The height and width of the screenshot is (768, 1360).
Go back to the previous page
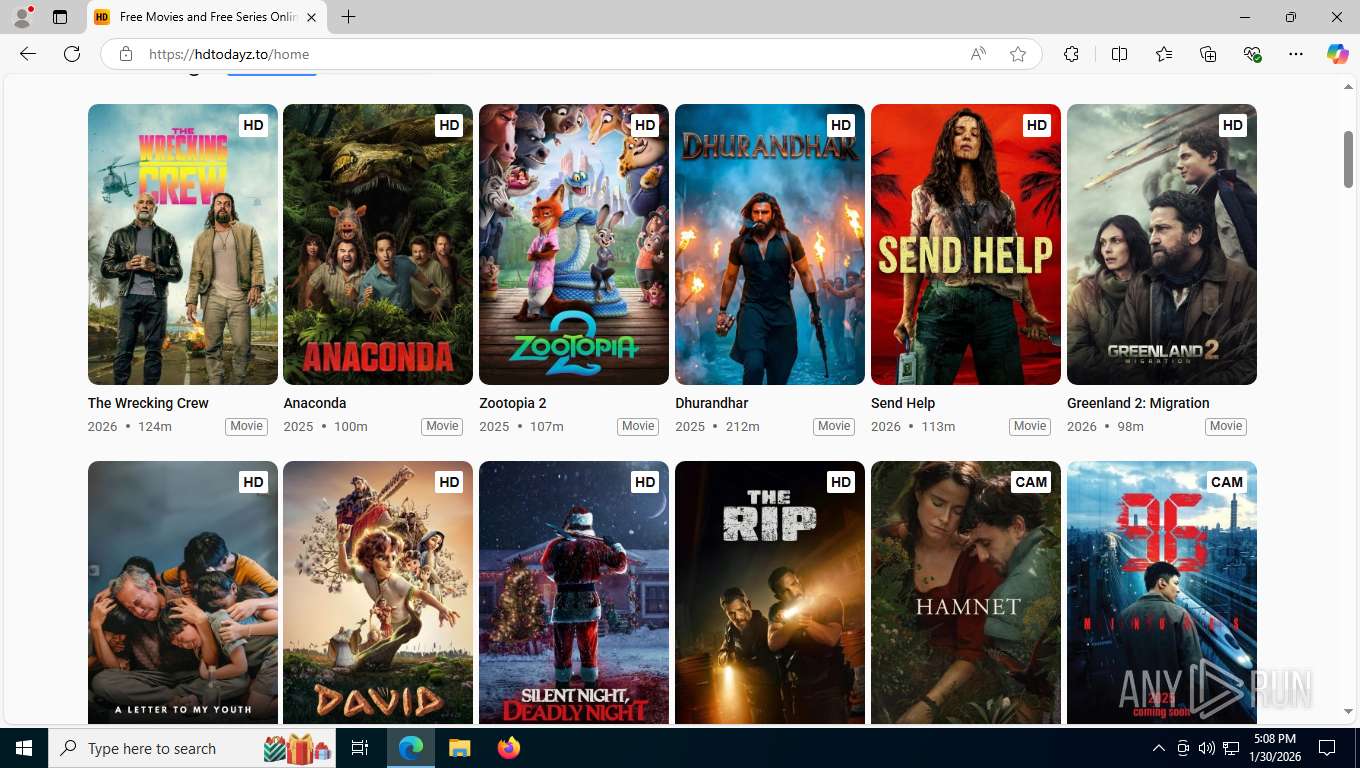(x=28, y=54)
